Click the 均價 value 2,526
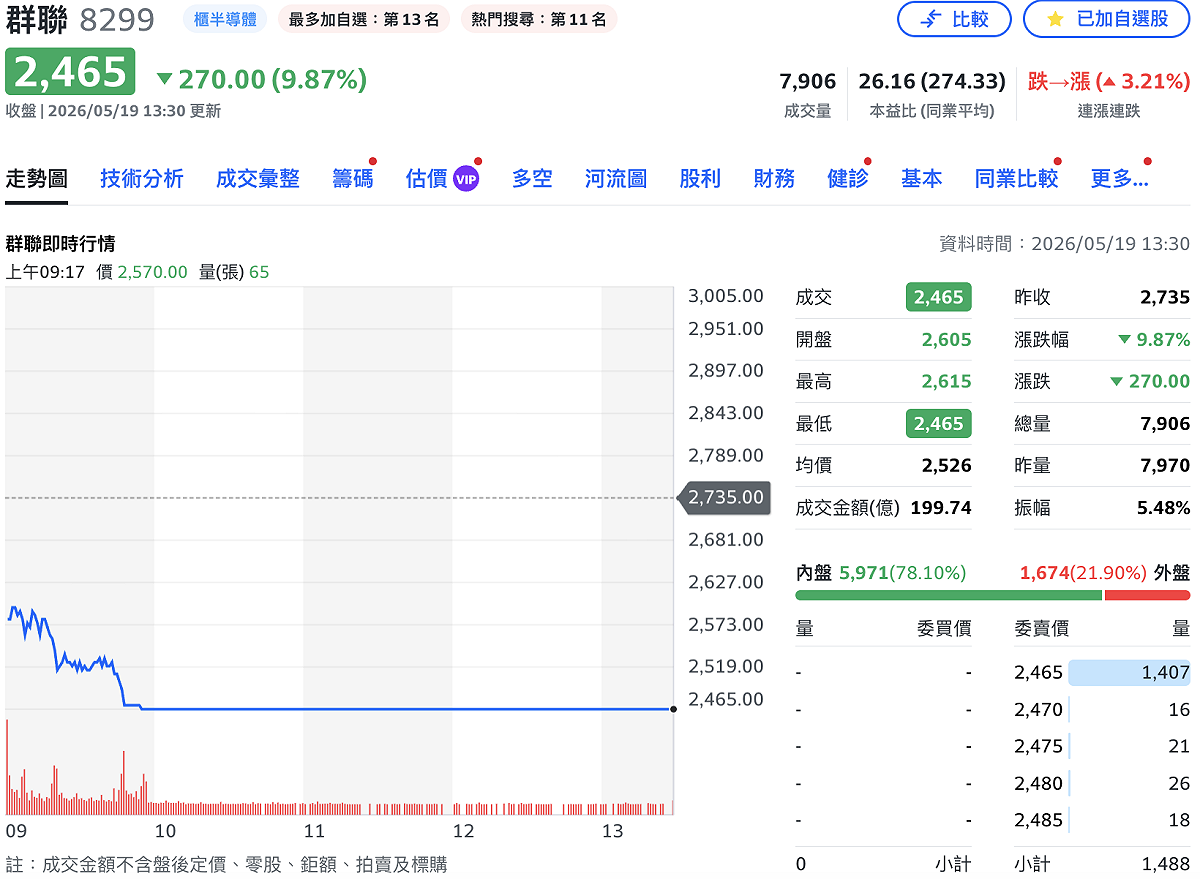 click(947, 466)
